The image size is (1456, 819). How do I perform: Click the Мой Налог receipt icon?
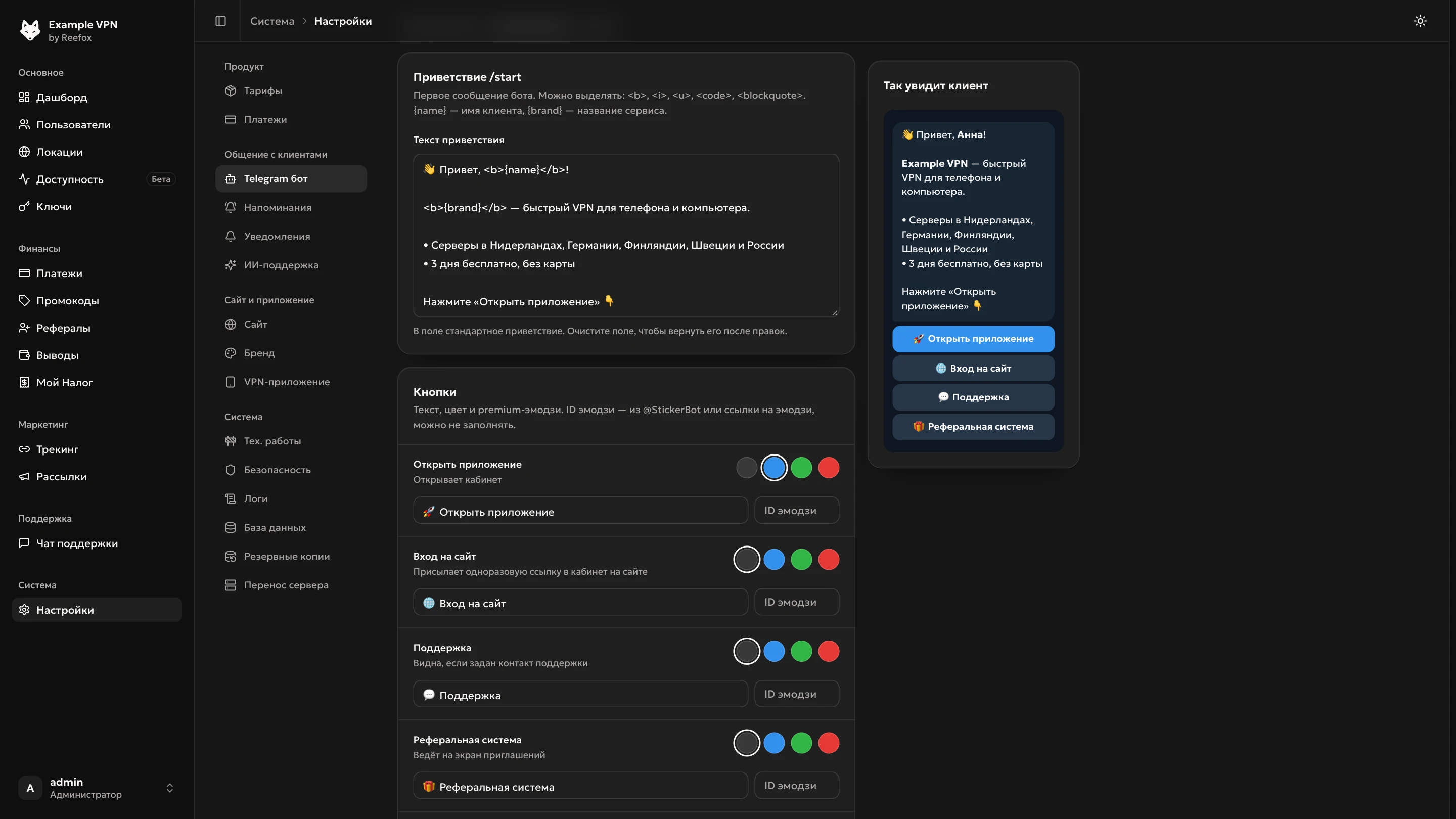[x=24, y=382]
